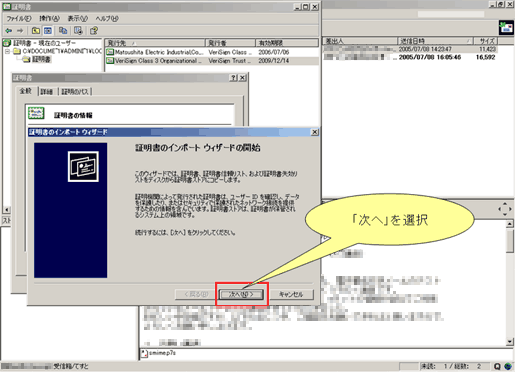Switch to the 詳細 tab
The width and height of the screenshot is (515, 372).
point(47,91)
